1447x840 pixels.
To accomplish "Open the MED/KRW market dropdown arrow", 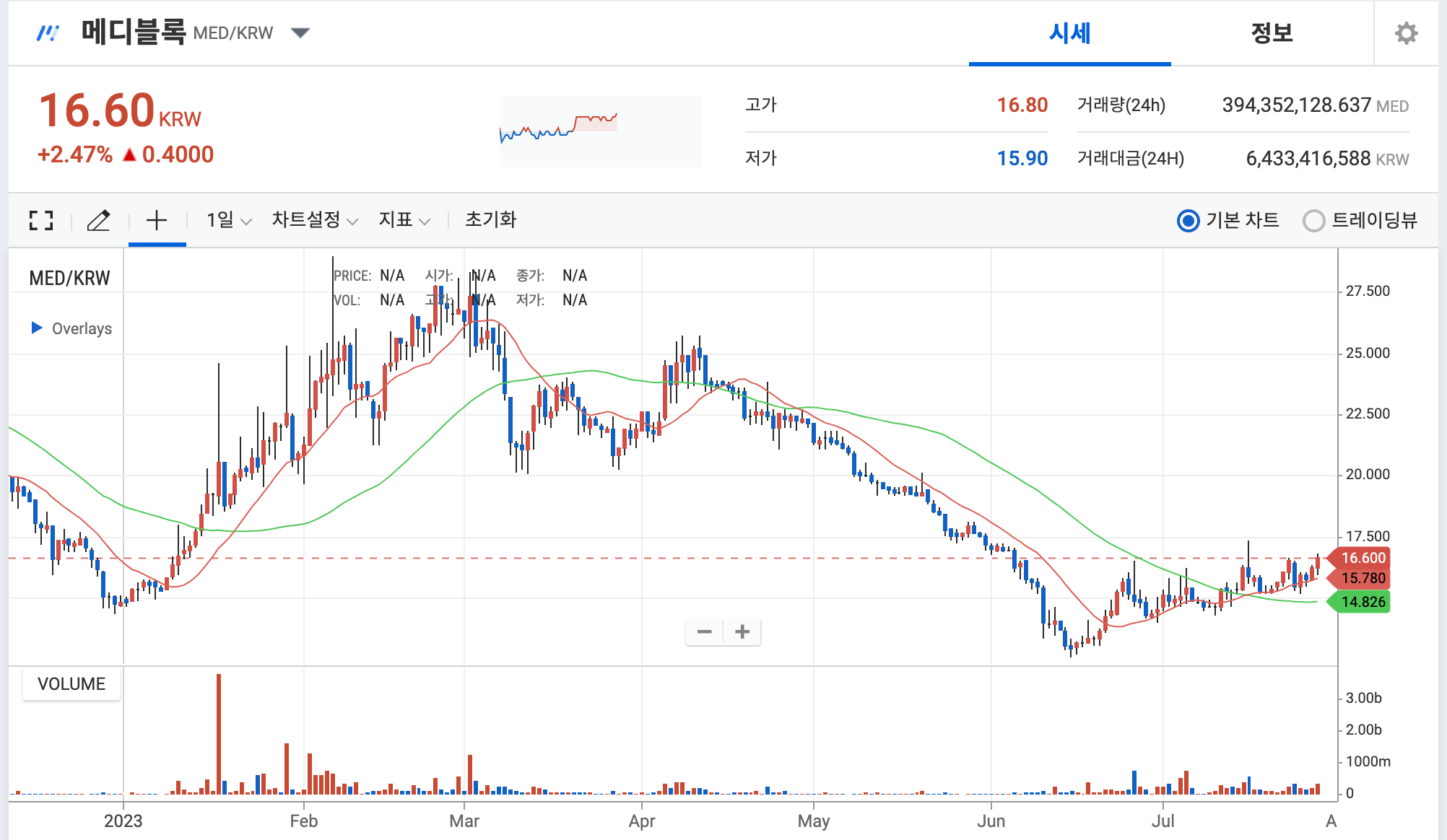I will (300, 32).
